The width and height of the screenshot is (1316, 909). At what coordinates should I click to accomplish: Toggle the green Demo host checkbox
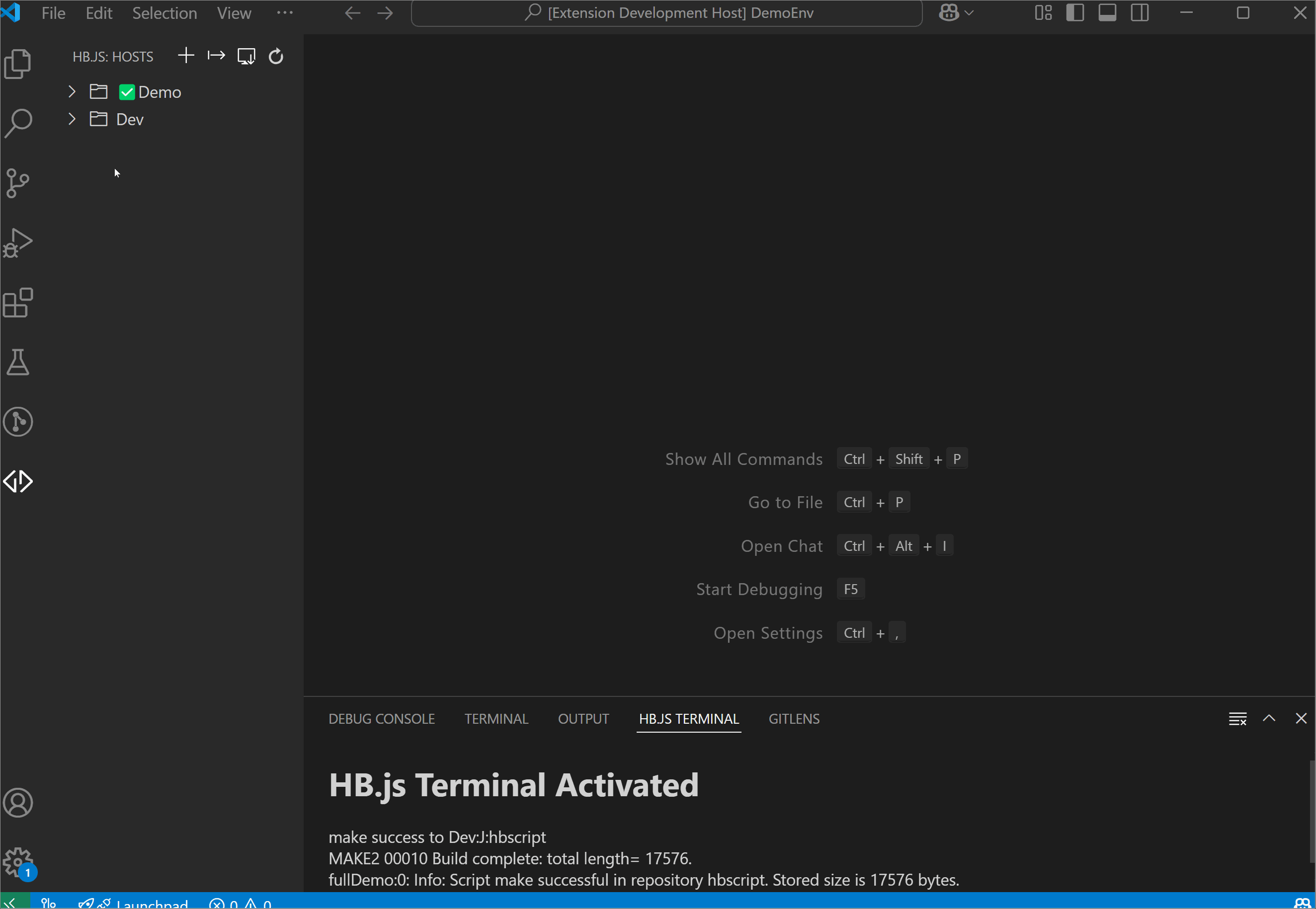[126, 92]
